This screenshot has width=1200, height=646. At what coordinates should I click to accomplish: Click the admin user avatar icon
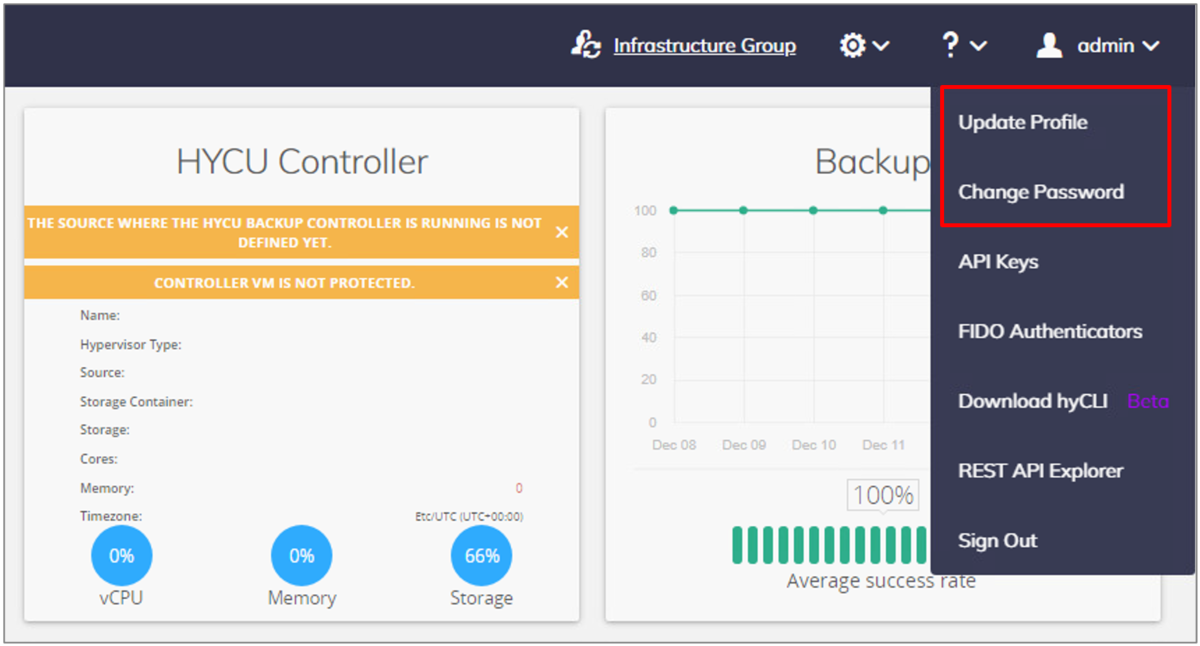click(x=1049, y=45)
